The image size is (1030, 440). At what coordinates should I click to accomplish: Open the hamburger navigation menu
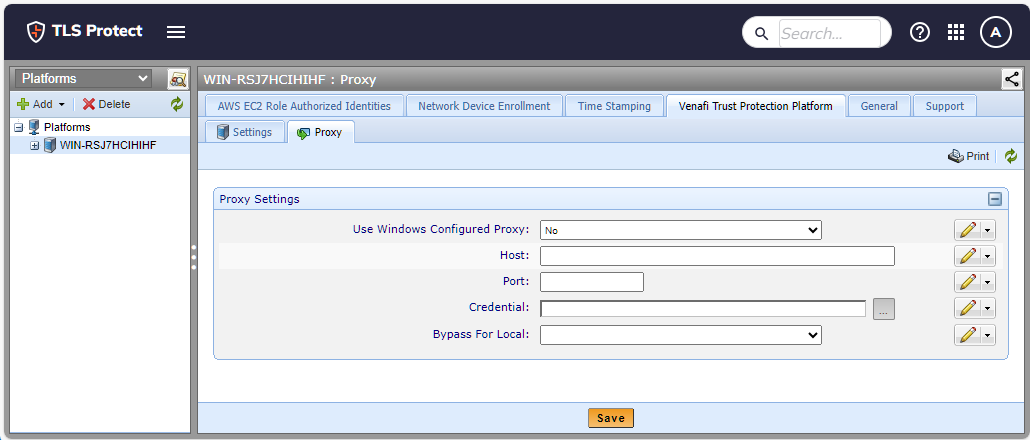click(x=176, y=32)
